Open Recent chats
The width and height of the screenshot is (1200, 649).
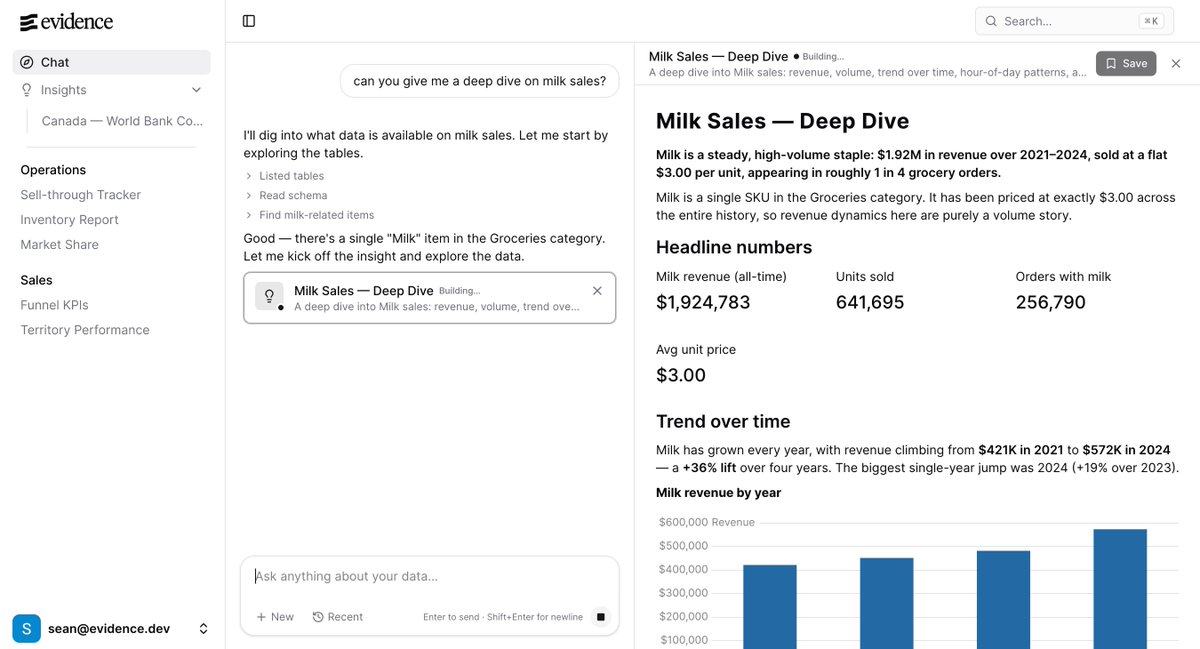(338, 617)
